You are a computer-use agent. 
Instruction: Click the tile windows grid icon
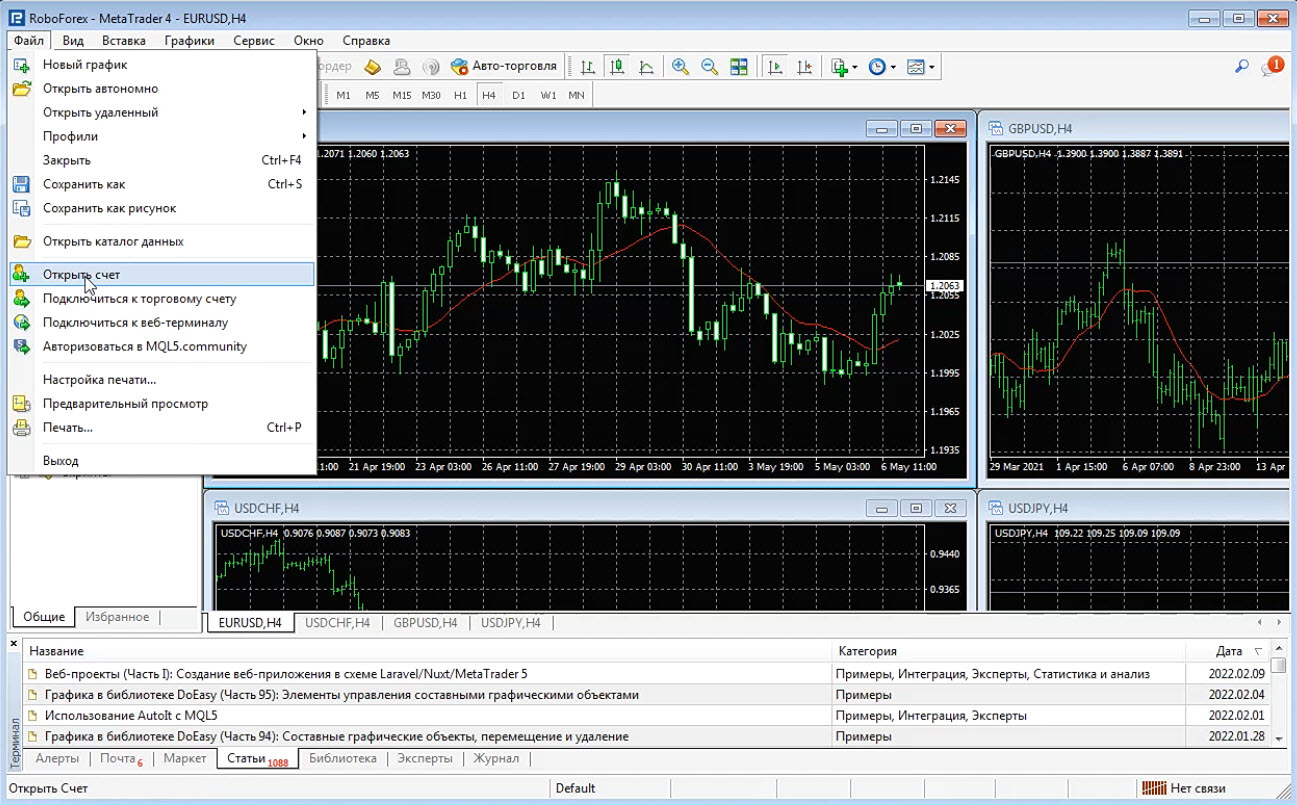(x=739, y=67)
